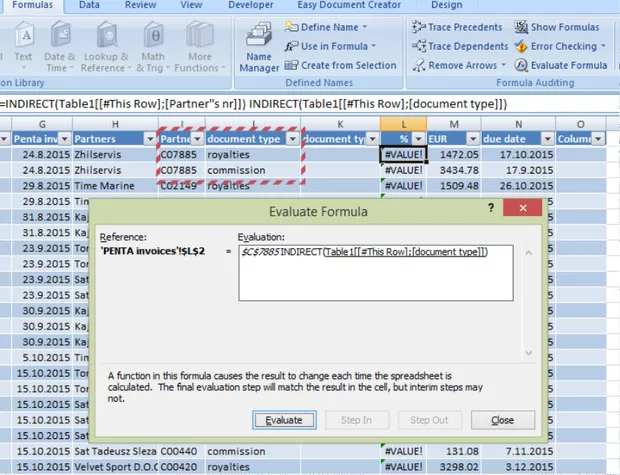Click Create from Selection
This screenshot has height=475, width=620.
click(340, 65)
